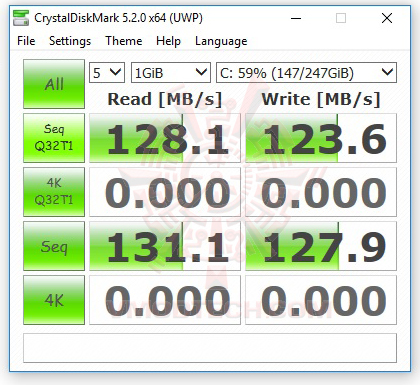Click the Seq read result 131.1
This screenshot has height=385, width=420.
[x=165, y=246]
